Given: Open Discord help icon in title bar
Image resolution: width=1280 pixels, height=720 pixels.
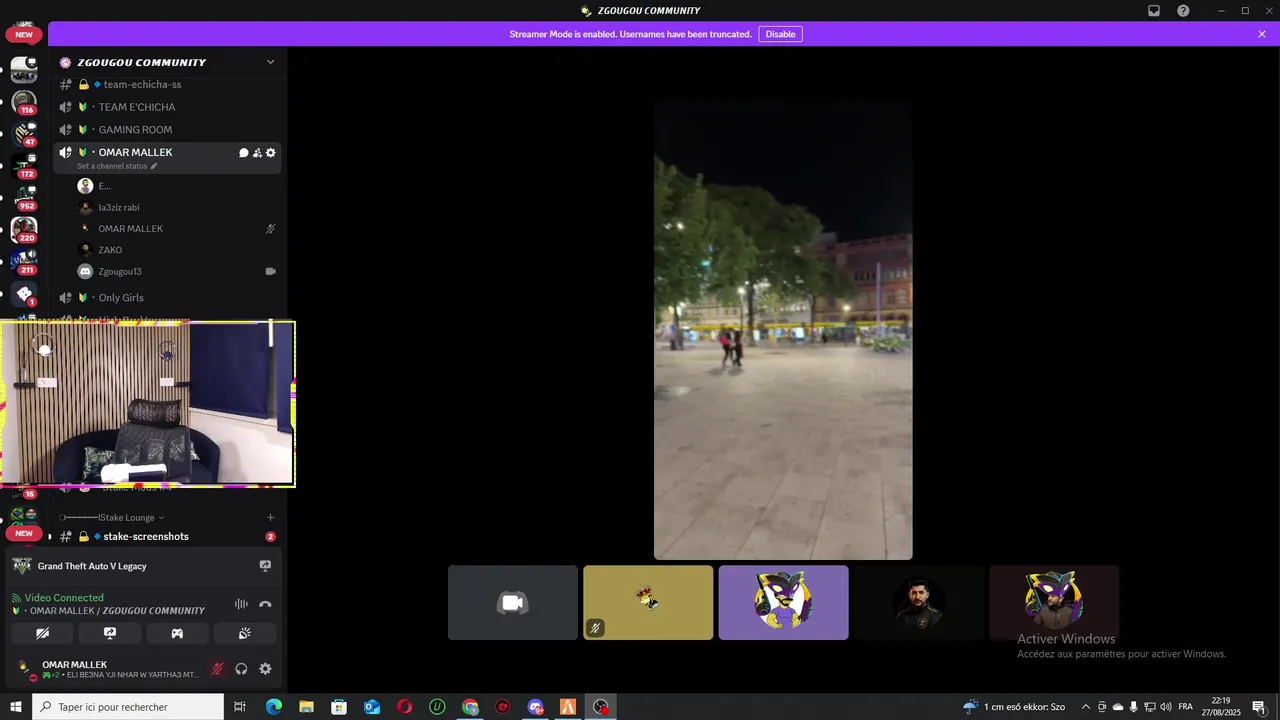Looking at the screenshot, I should 1183,10.
